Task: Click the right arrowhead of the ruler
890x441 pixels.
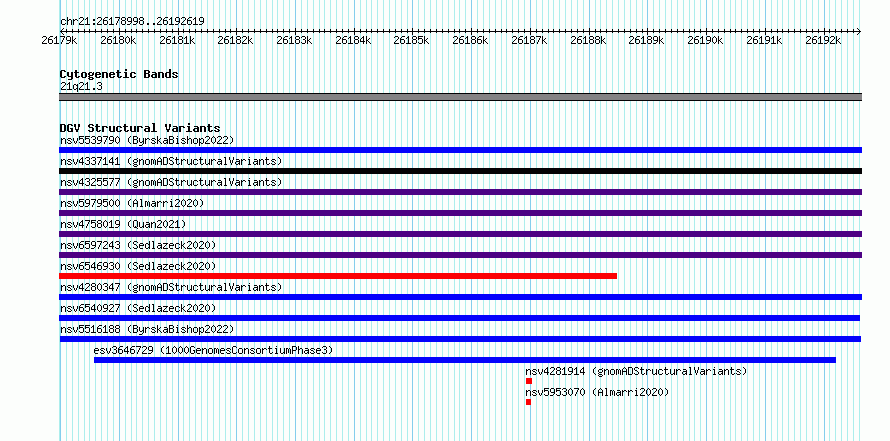Action: [859, 31]
